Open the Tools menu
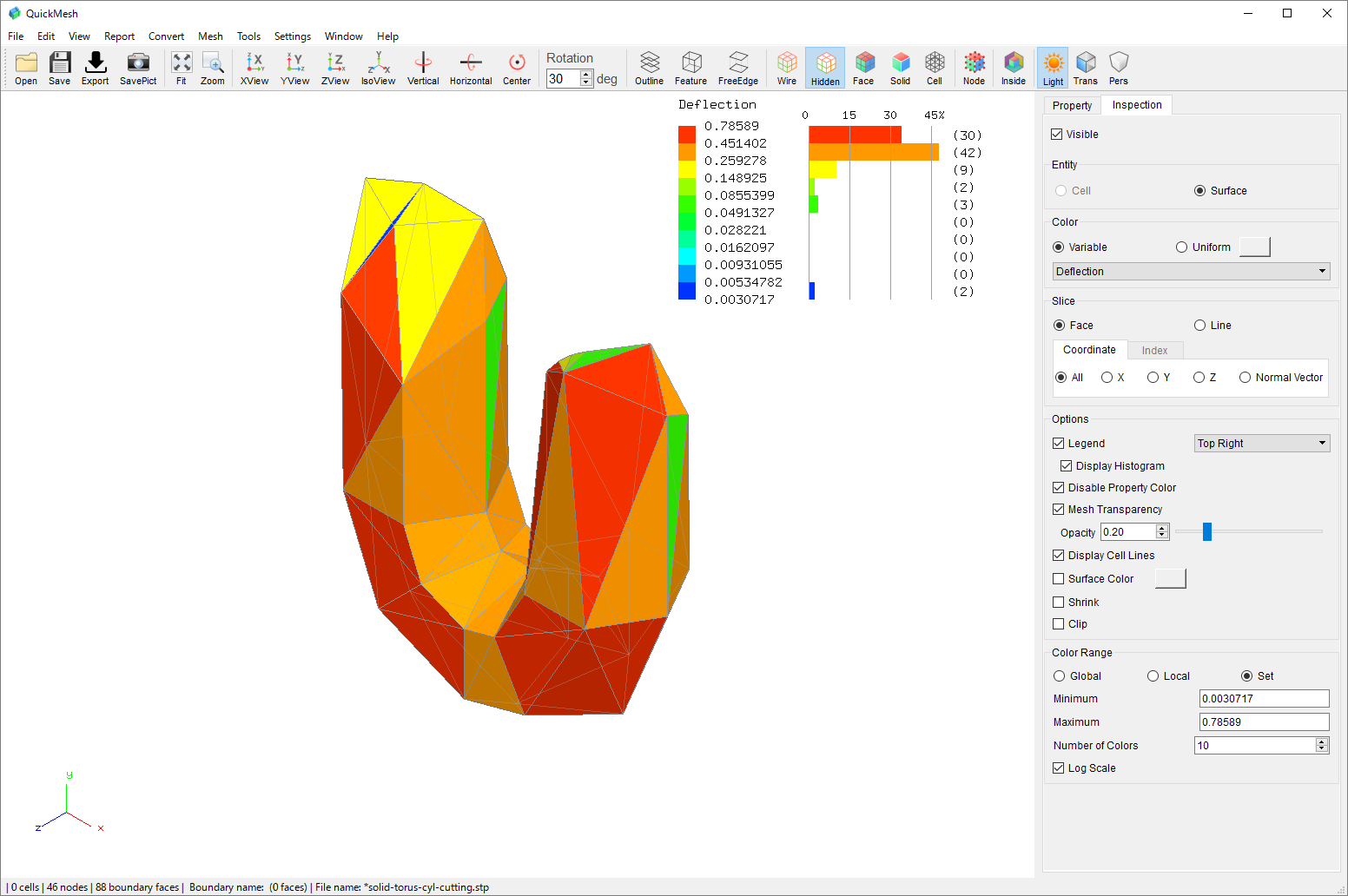This screenshot has height=896, width=1348. (x=248, y=36)
